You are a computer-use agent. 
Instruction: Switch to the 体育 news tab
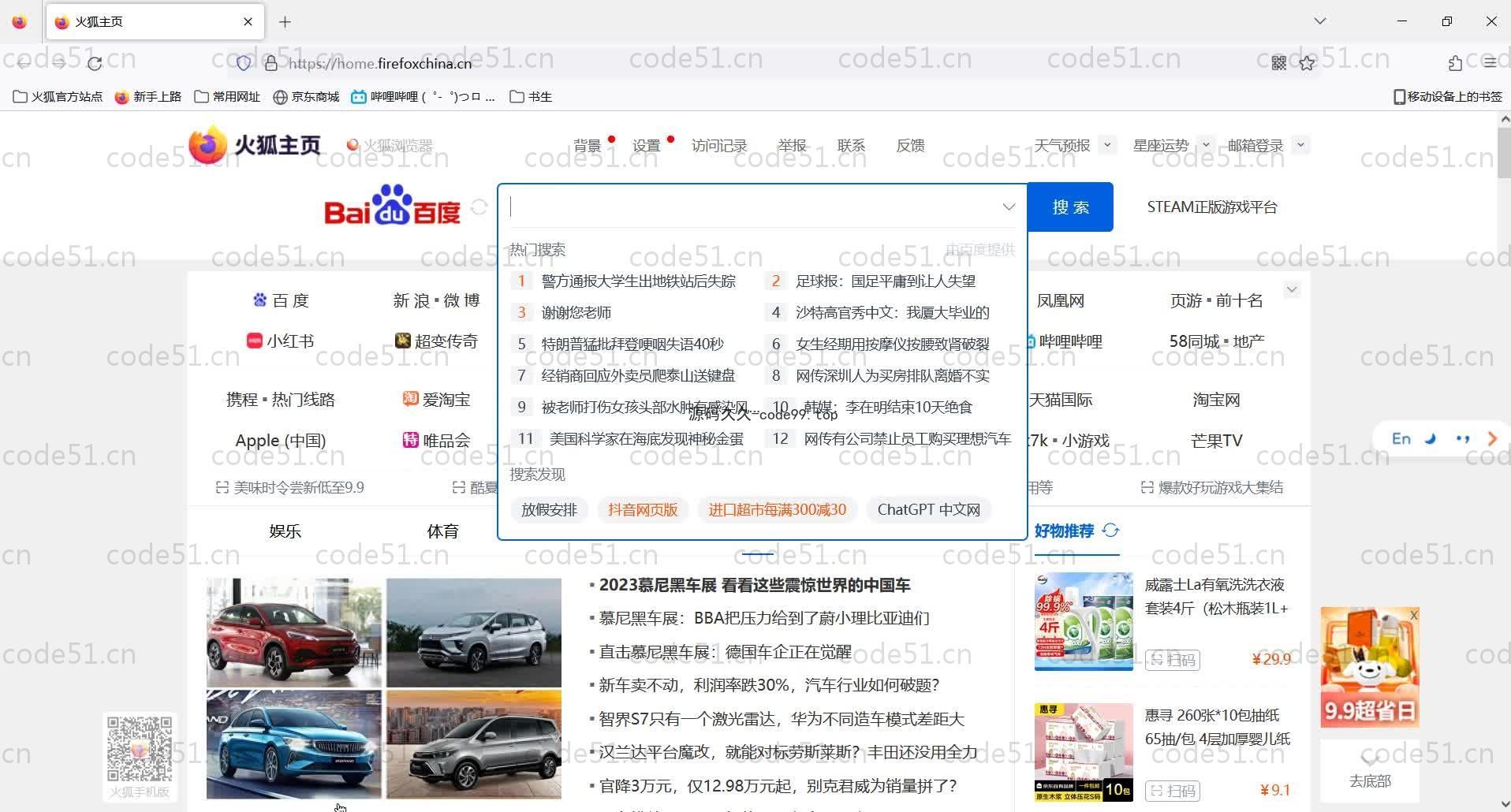442,531
